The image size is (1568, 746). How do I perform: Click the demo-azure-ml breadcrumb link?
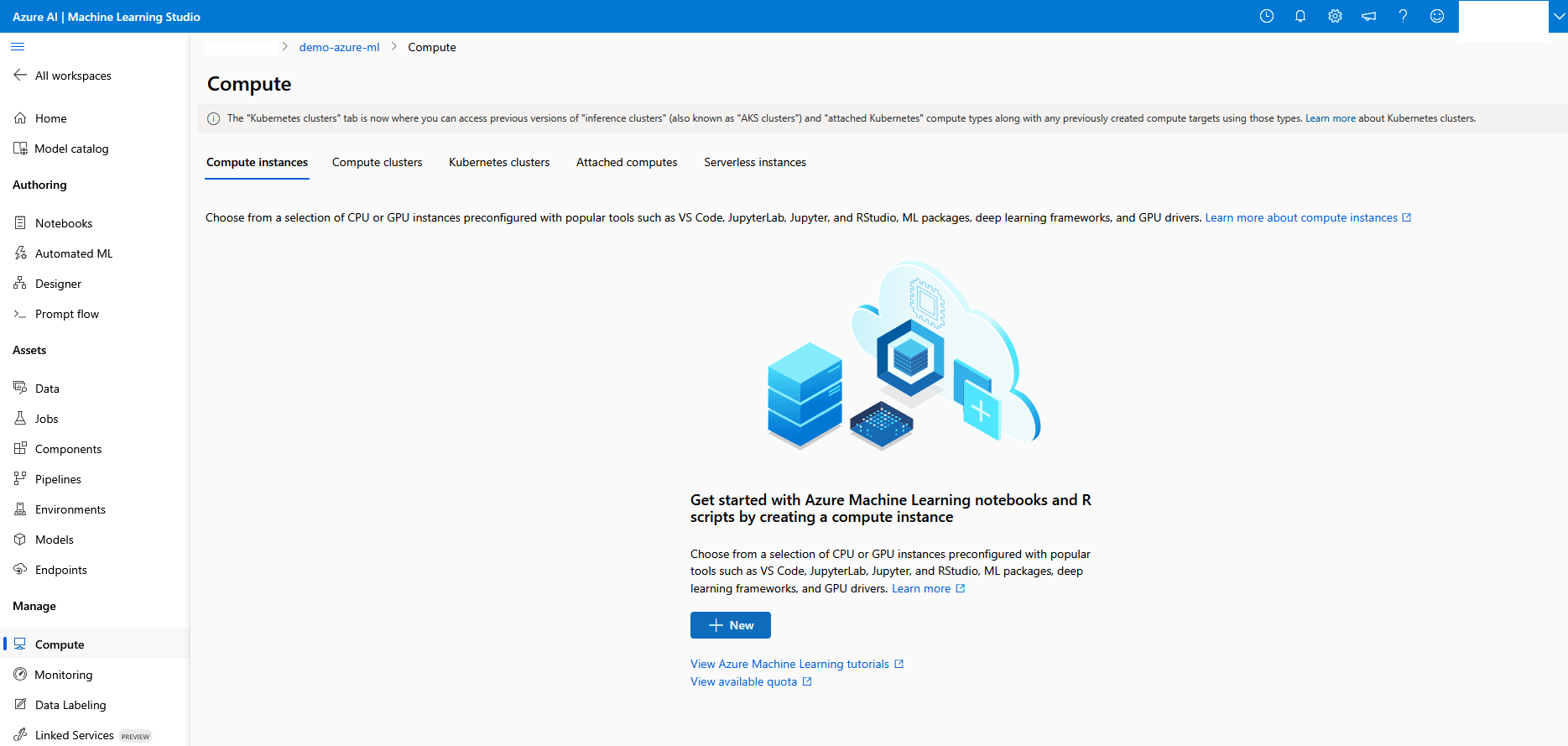pos(339,47)
